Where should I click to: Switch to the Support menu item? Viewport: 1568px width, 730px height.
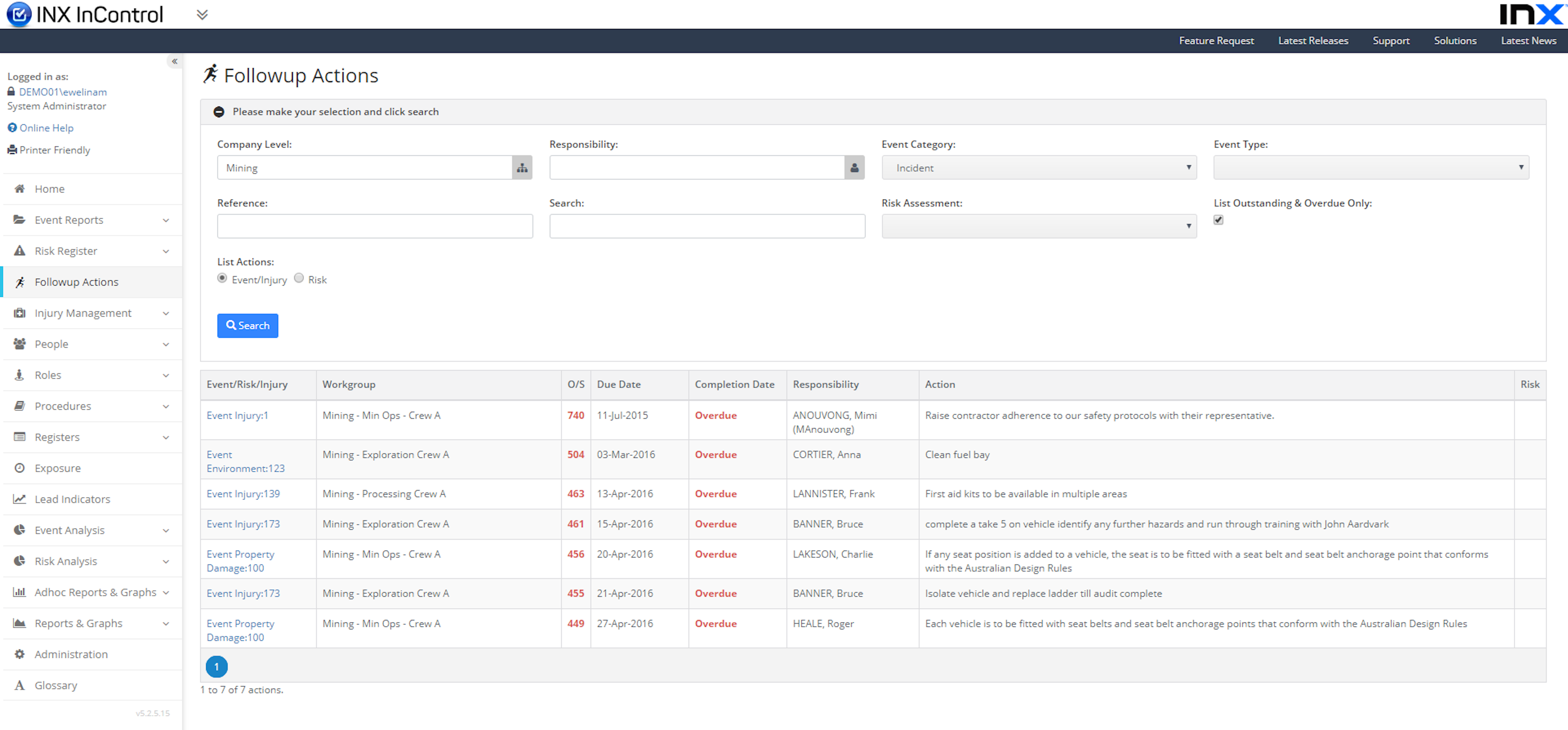tap(1392, 40)
